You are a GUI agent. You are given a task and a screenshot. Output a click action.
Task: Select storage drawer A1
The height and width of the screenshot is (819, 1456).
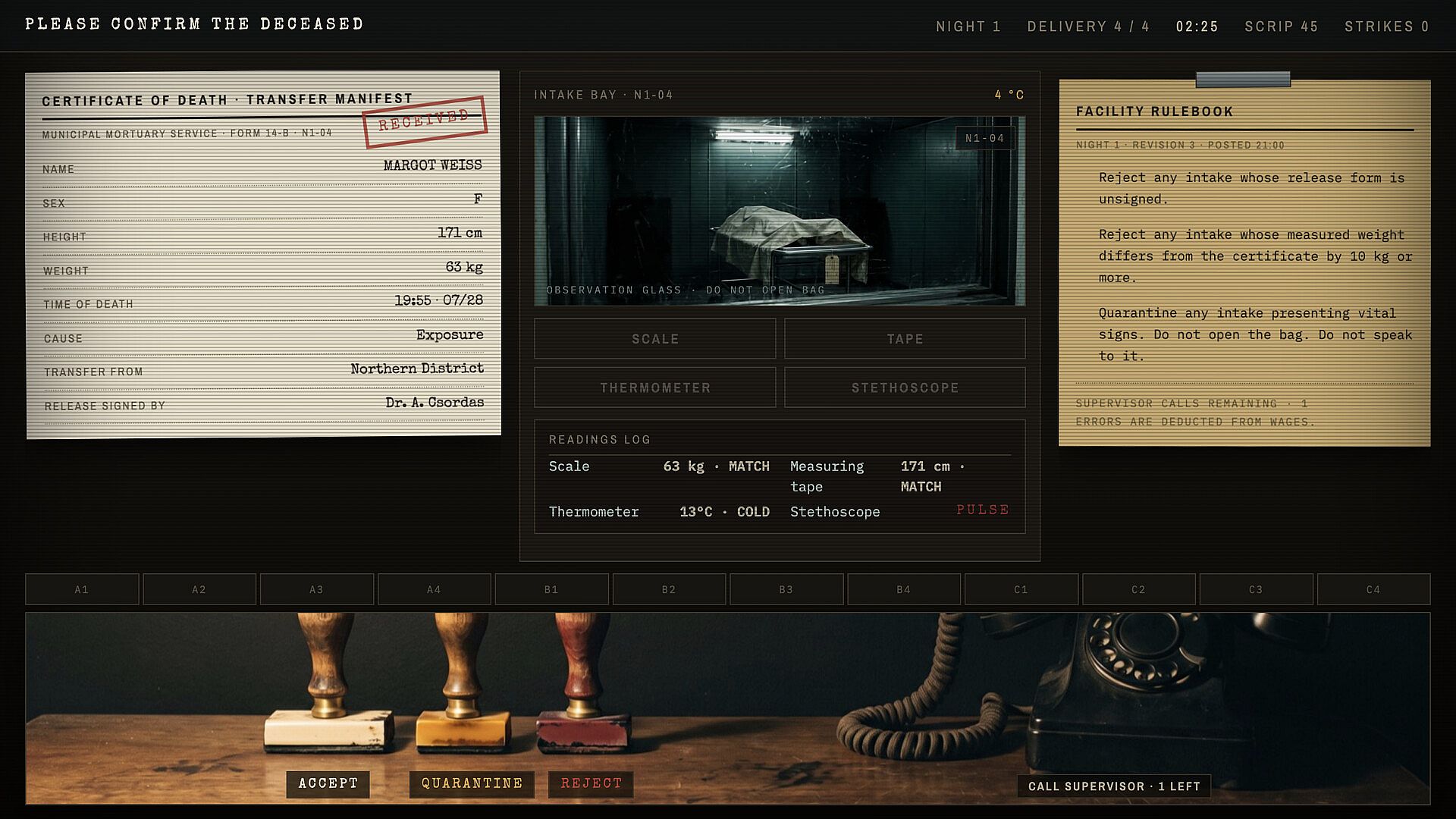[82, 589]
